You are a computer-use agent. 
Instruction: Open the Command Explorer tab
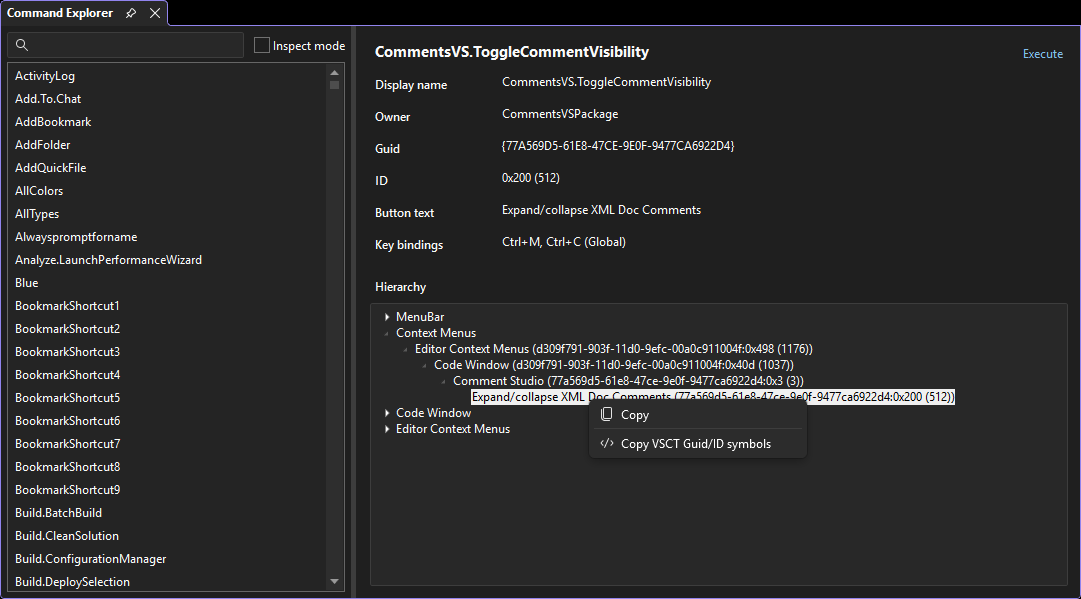click(60, 13)
